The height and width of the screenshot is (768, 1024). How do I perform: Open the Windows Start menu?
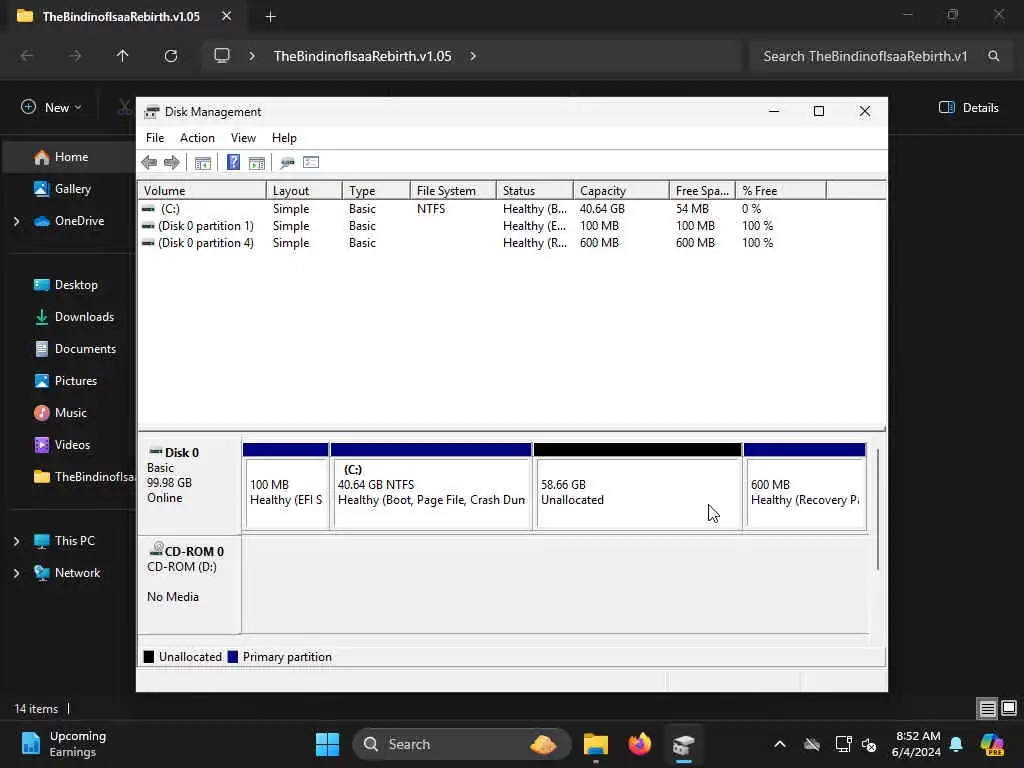coord(327,744)
